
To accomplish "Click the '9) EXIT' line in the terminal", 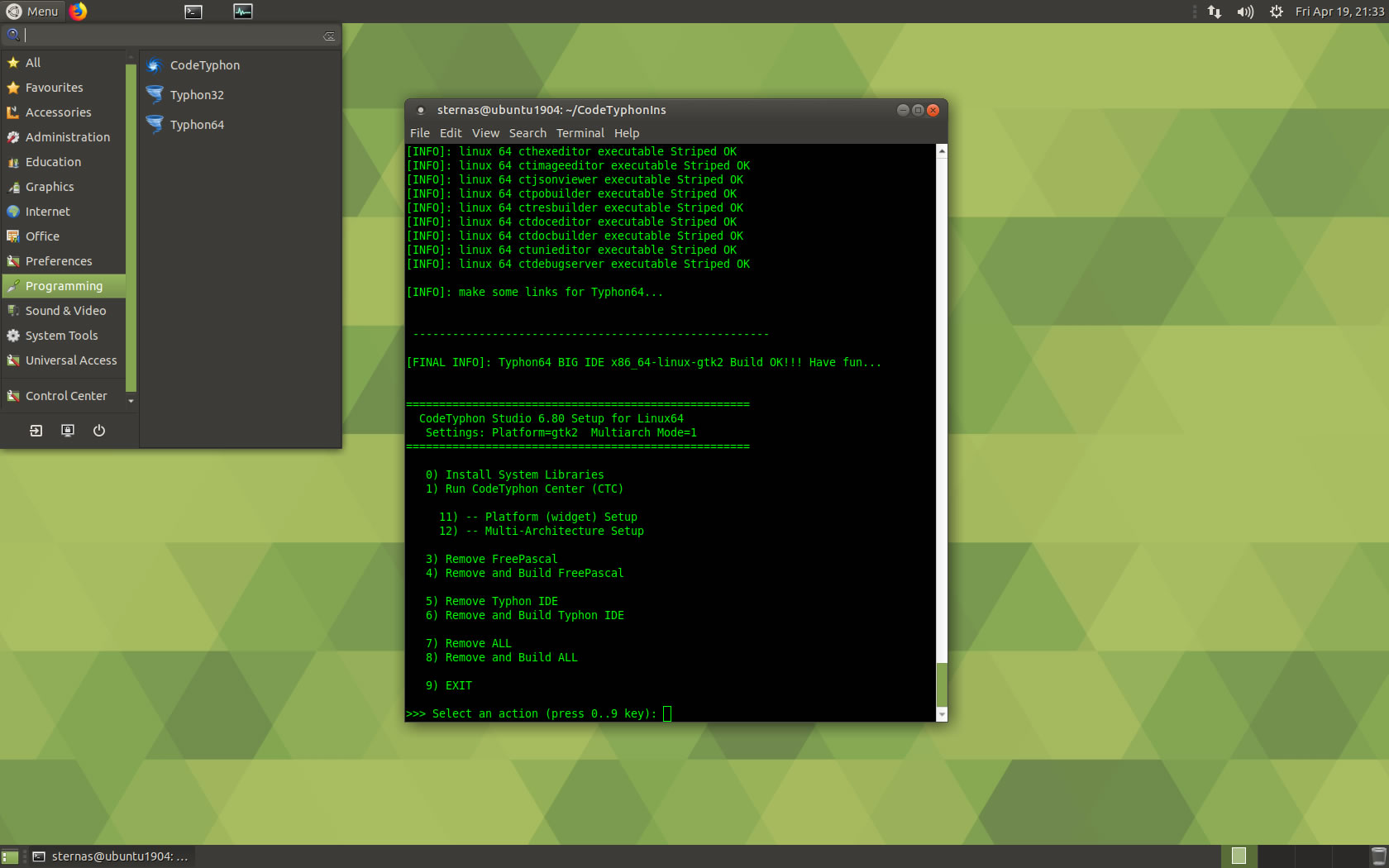I will coord(448,686).
